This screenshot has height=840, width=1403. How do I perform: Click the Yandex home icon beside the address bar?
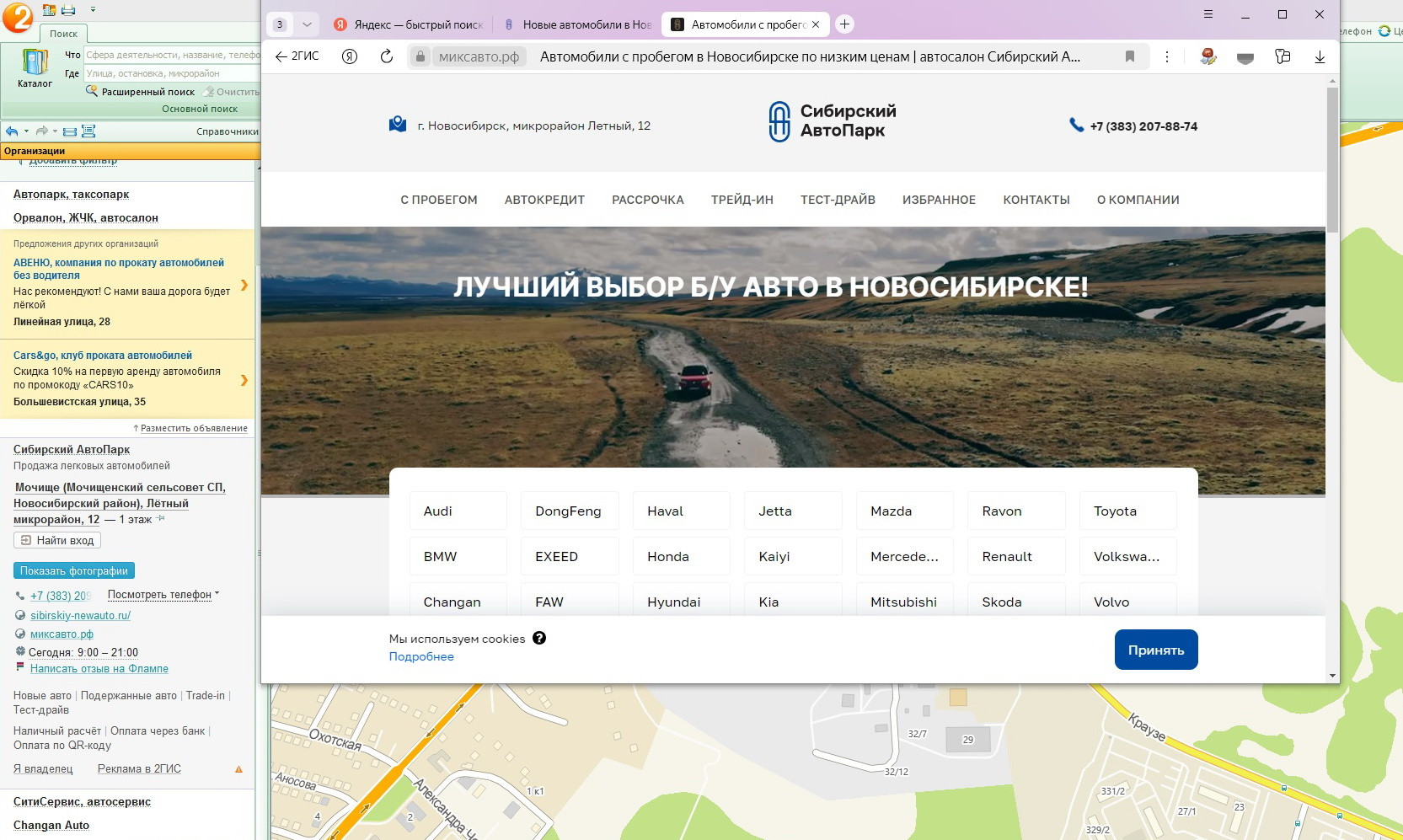click(350, 56)
